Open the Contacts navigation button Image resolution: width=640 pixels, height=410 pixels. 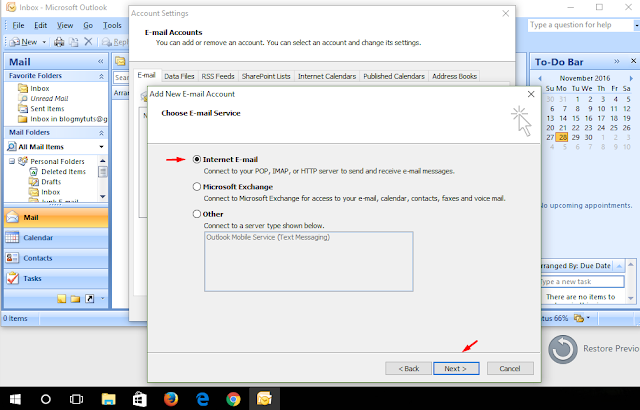point(56,258)
